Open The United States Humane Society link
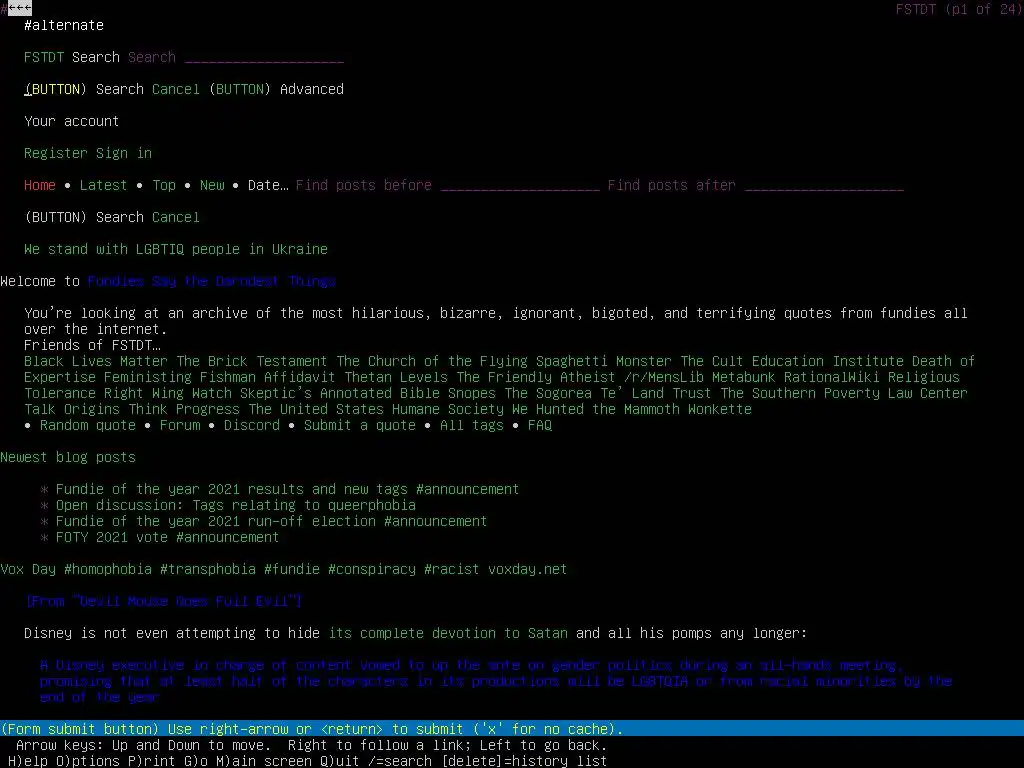The image size is (1024, 768). [x=376, y=409]
